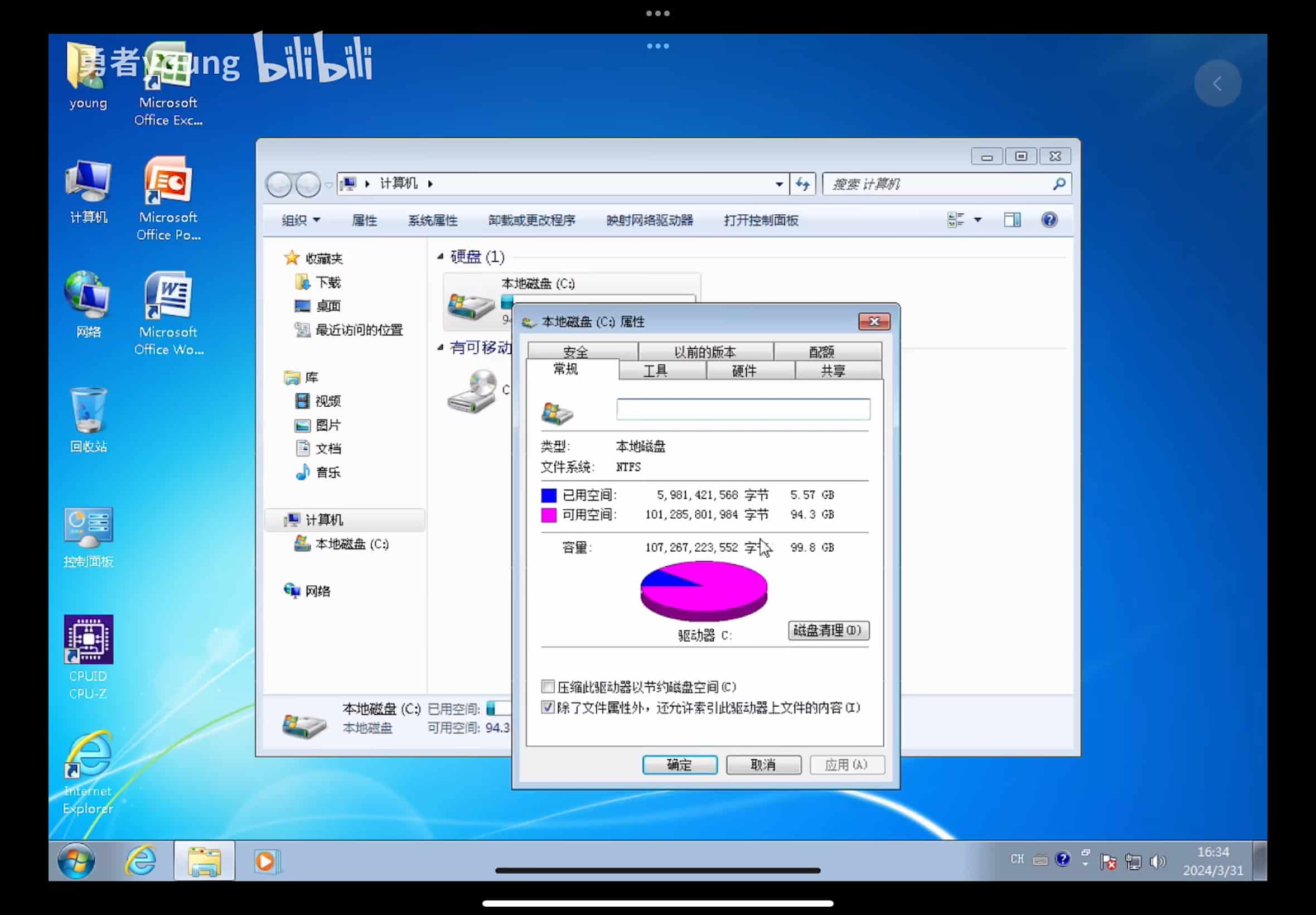Expand the address bar history dropdown
Screen dimensions: 1316x915
click(779, 184)
